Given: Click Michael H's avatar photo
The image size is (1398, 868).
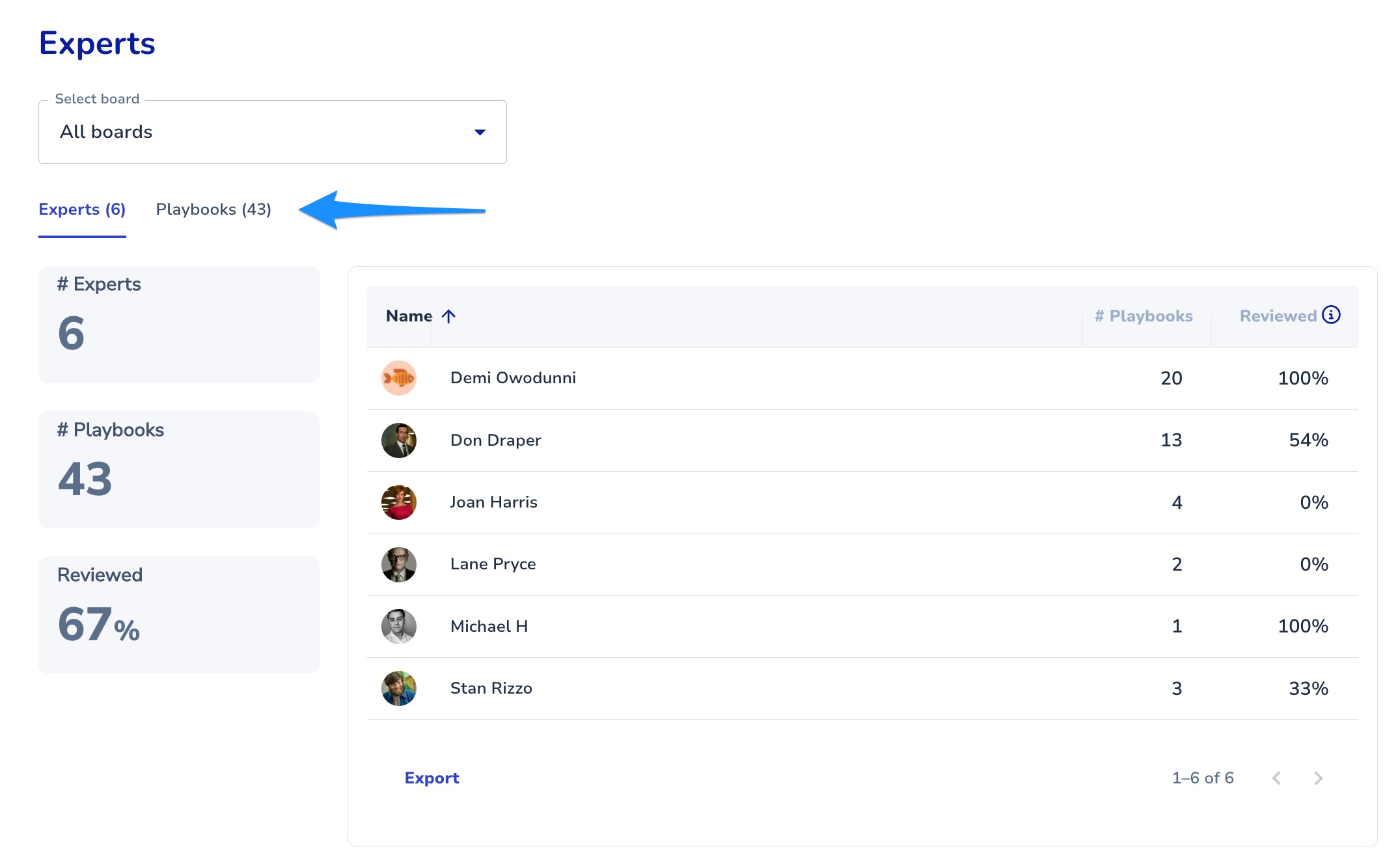Looking at the screenshot, I should click(398, 627).
